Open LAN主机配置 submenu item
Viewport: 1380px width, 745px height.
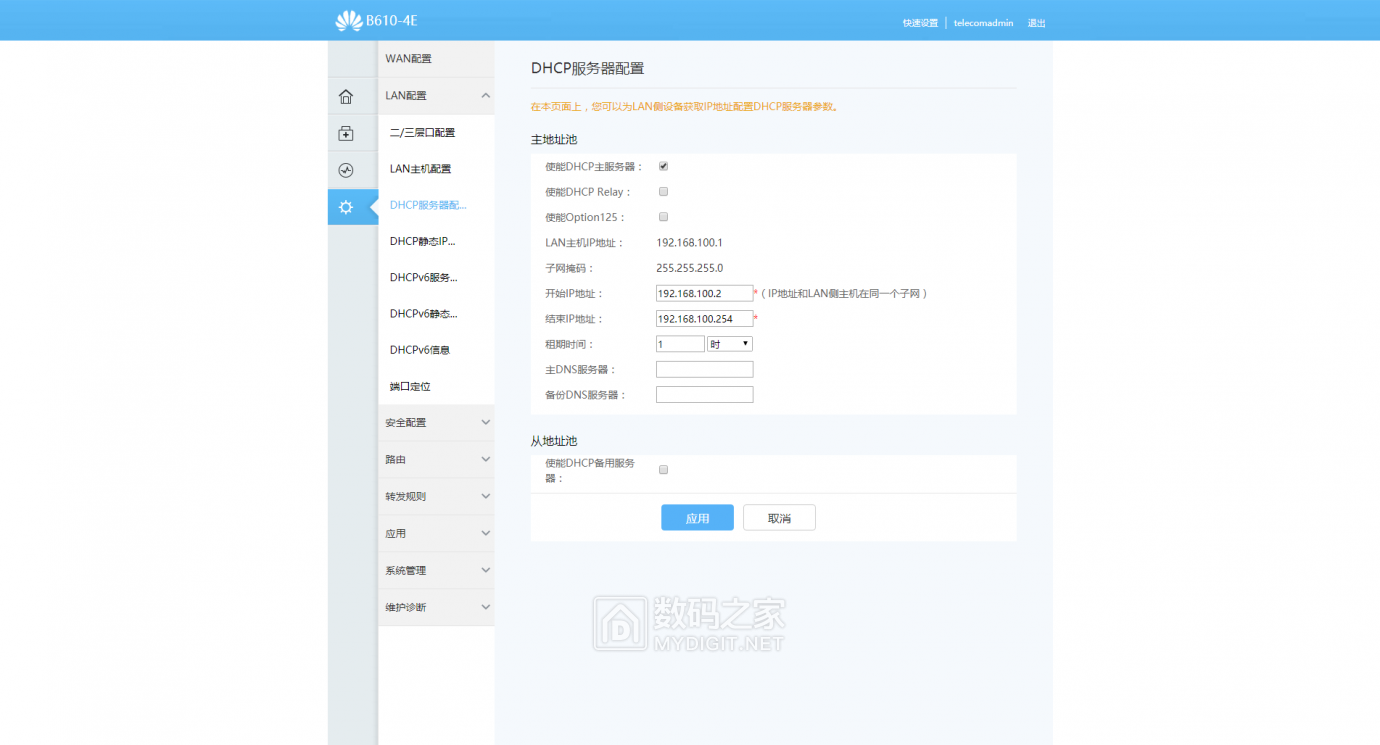pyautogui.click(x=420, y=169)
